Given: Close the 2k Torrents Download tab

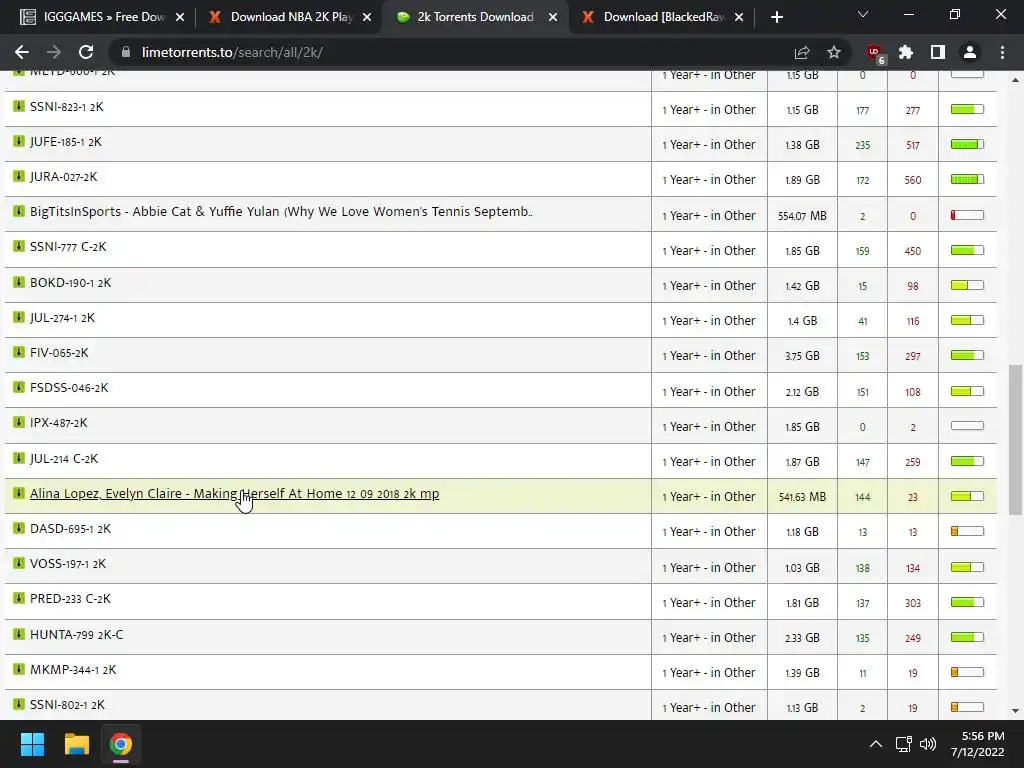Looking at the screenshot, I should [553, 17].
